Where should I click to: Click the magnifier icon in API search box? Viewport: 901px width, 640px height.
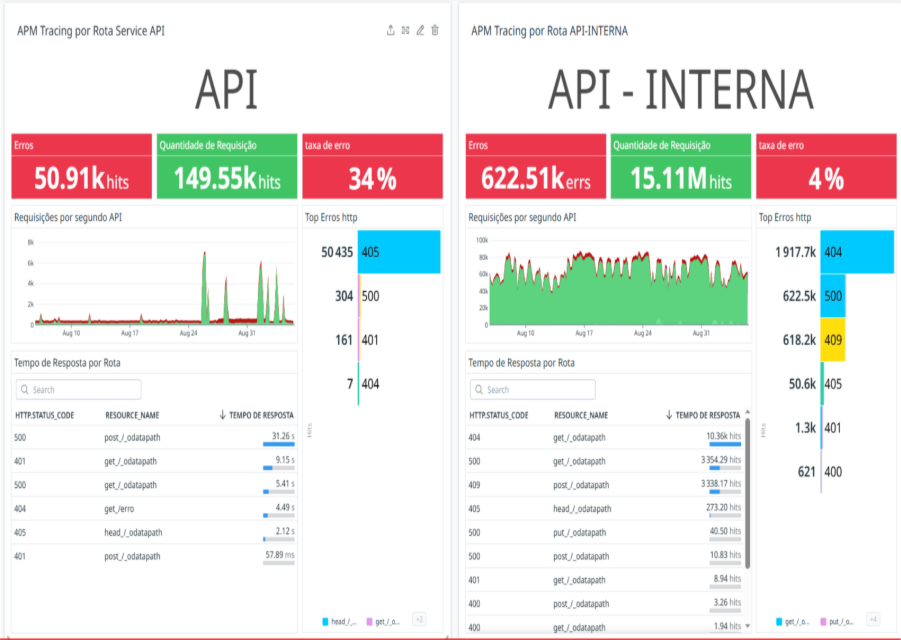coord(24,390)
